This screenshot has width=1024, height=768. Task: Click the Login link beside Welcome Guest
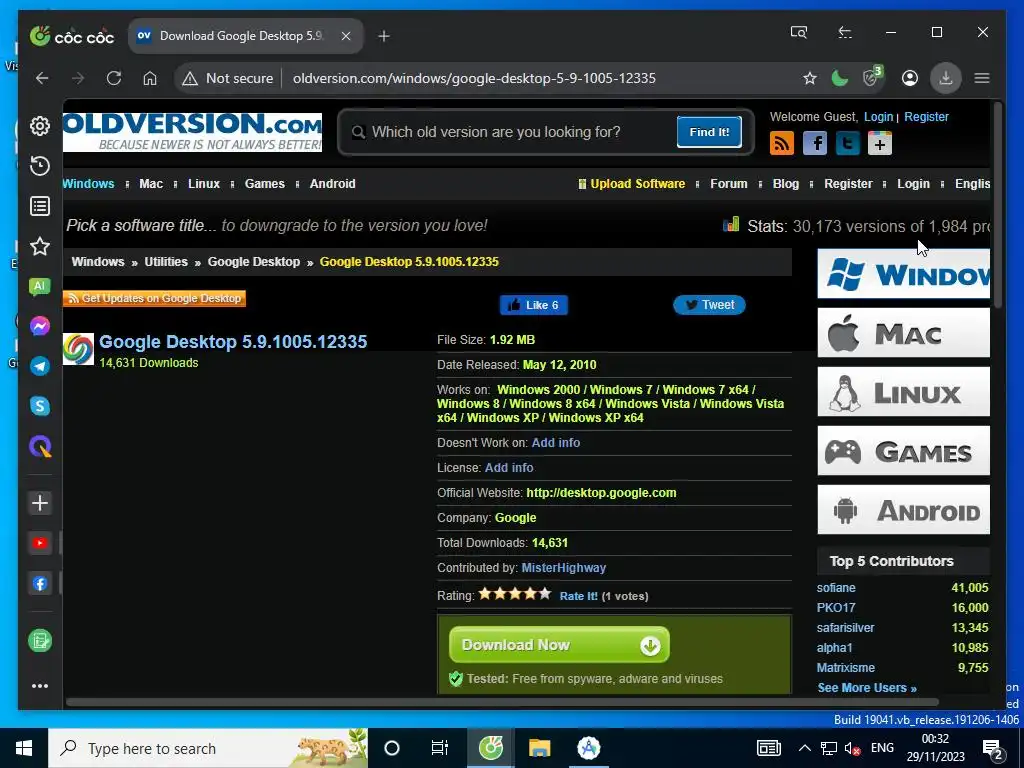878,116
